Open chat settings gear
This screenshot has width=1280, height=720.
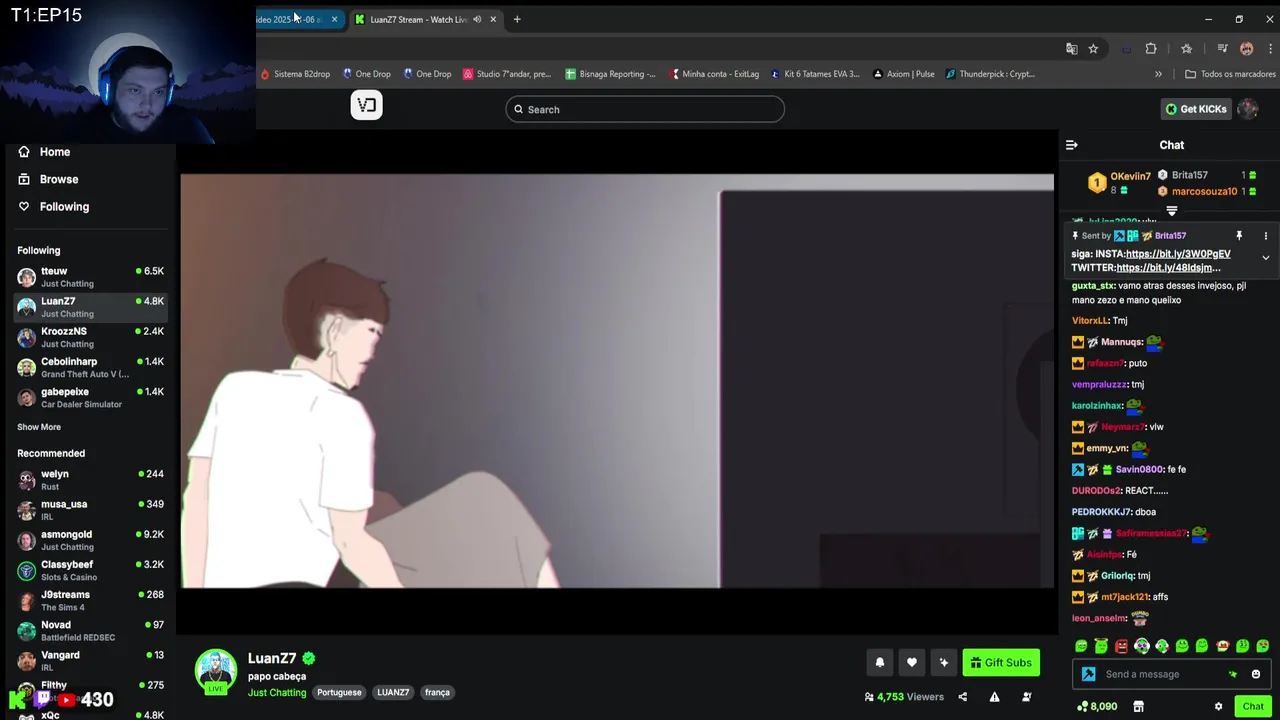[1218, 706]
